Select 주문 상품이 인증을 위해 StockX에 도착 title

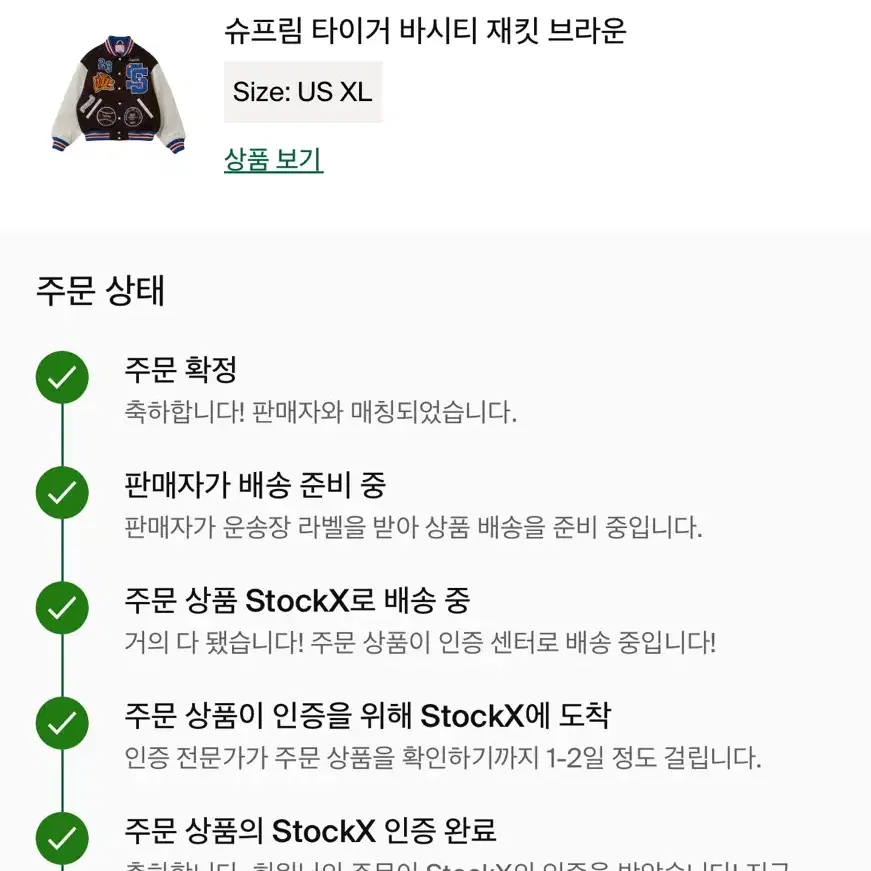368,715
